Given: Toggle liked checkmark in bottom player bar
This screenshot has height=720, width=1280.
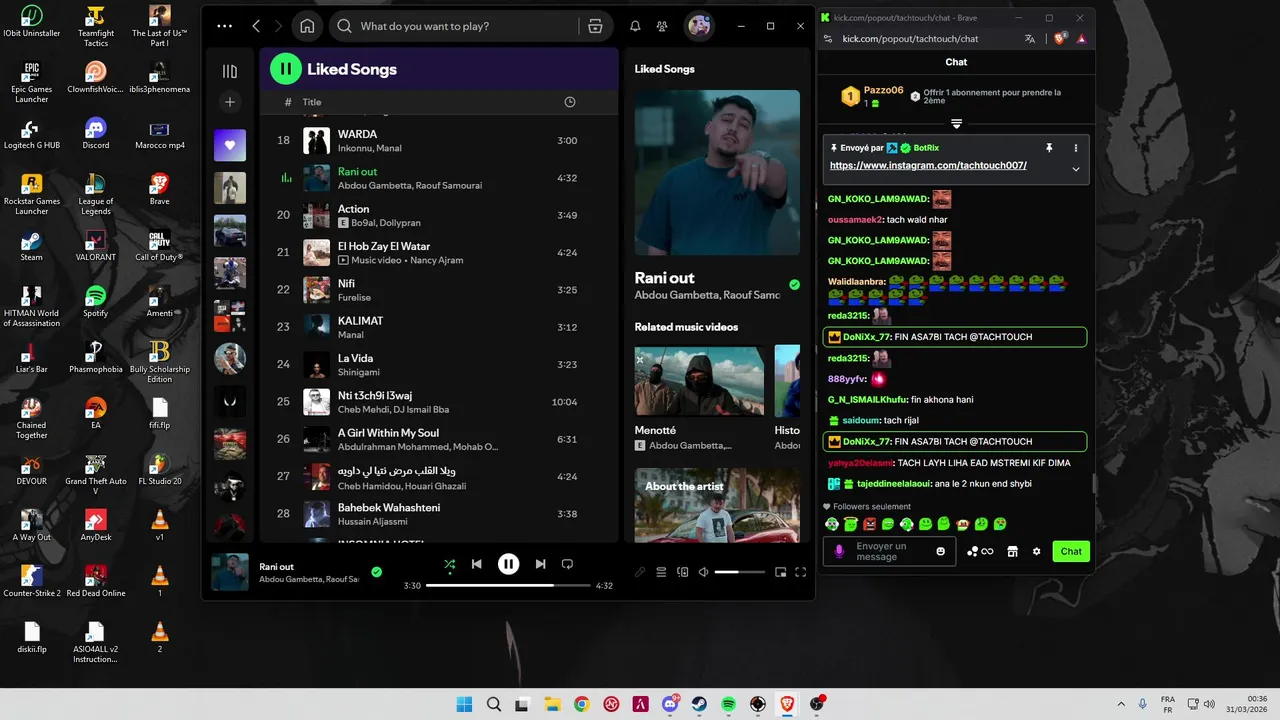Looking at the screenshot, I should point(376,572).
